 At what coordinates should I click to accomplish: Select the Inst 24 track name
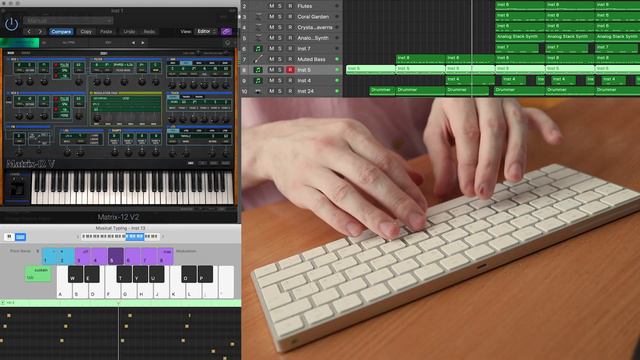click(305, 91)
